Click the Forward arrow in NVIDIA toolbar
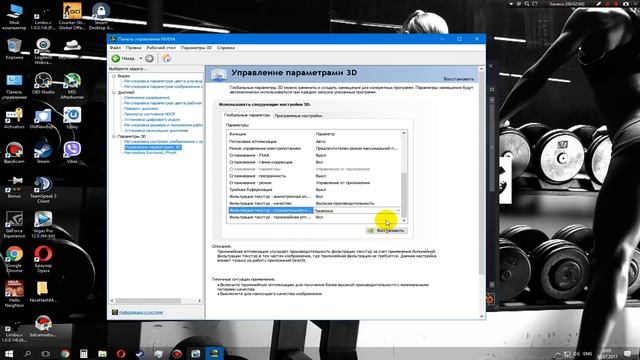Screen dimensions: 640x360 click(149, 58)
